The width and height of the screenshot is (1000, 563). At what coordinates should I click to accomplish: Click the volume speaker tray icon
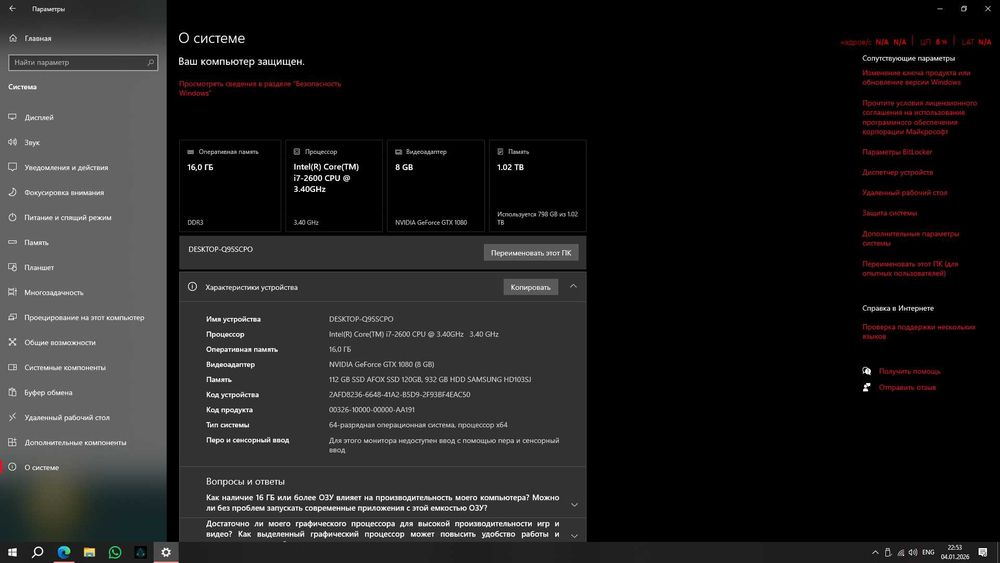click(x=913, y=552)
